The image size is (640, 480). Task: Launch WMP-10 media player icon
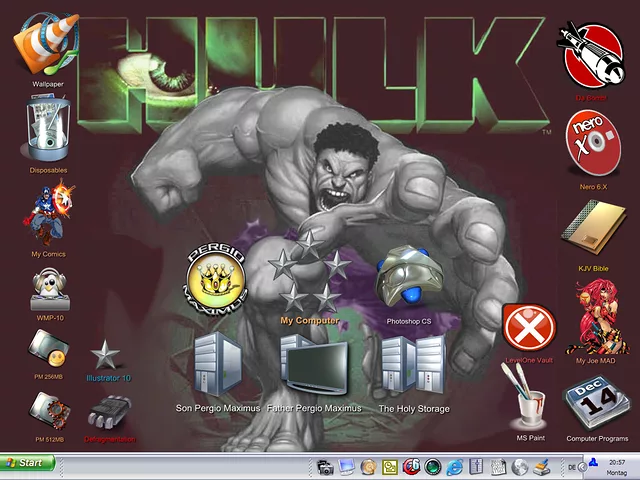pyautogui.click(x=48, y=290)
